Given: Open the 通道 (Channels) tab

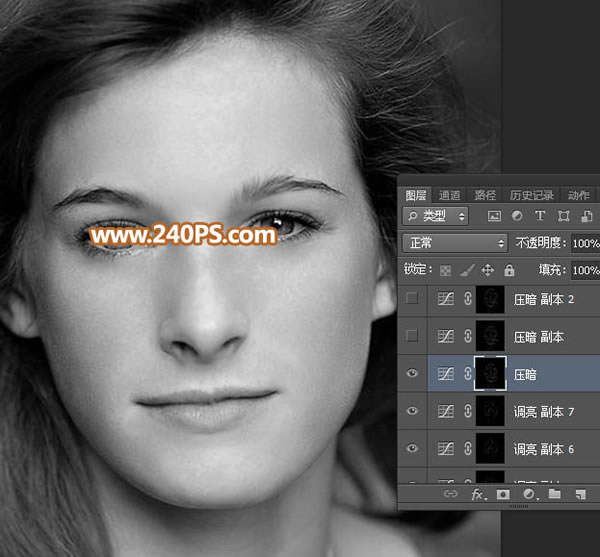Looking at the screenshot, I should pos(450,195).
